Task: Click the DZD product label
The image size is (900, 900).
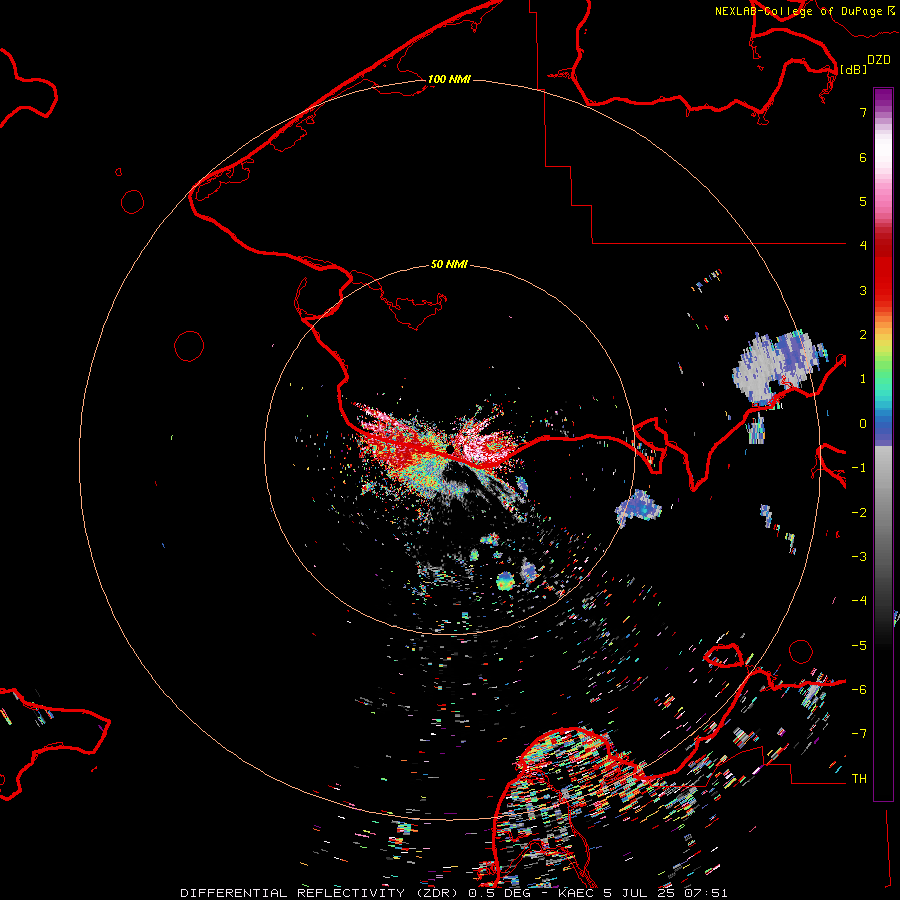Action: 878,60
